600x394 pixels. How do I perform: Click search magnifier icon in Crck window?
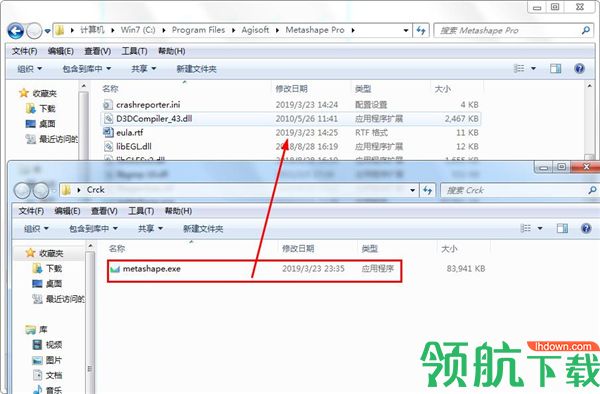click(592, 190)
